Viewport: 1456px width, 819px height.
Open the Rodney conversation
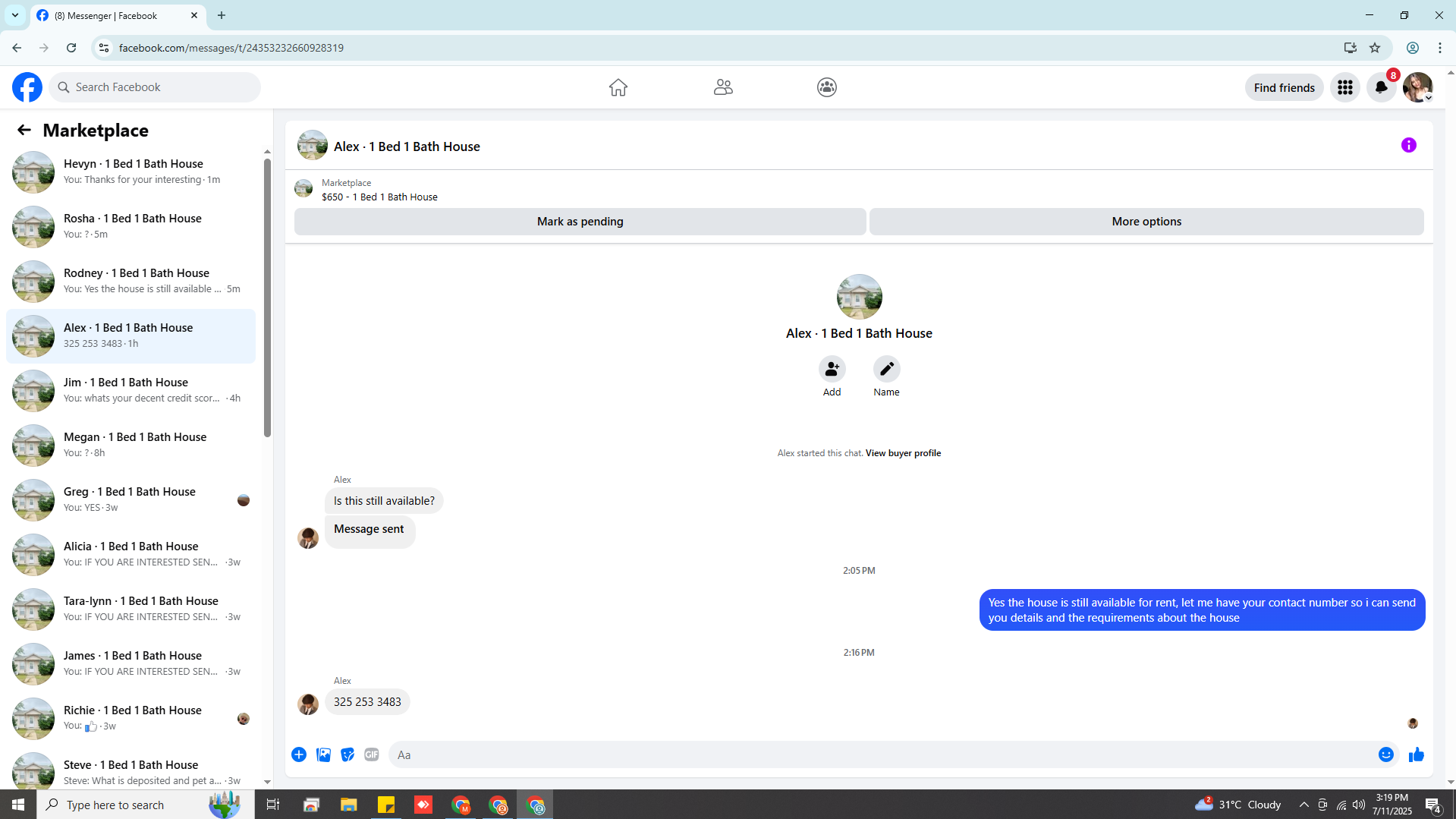pyautogui.click(x=131, y=282)
